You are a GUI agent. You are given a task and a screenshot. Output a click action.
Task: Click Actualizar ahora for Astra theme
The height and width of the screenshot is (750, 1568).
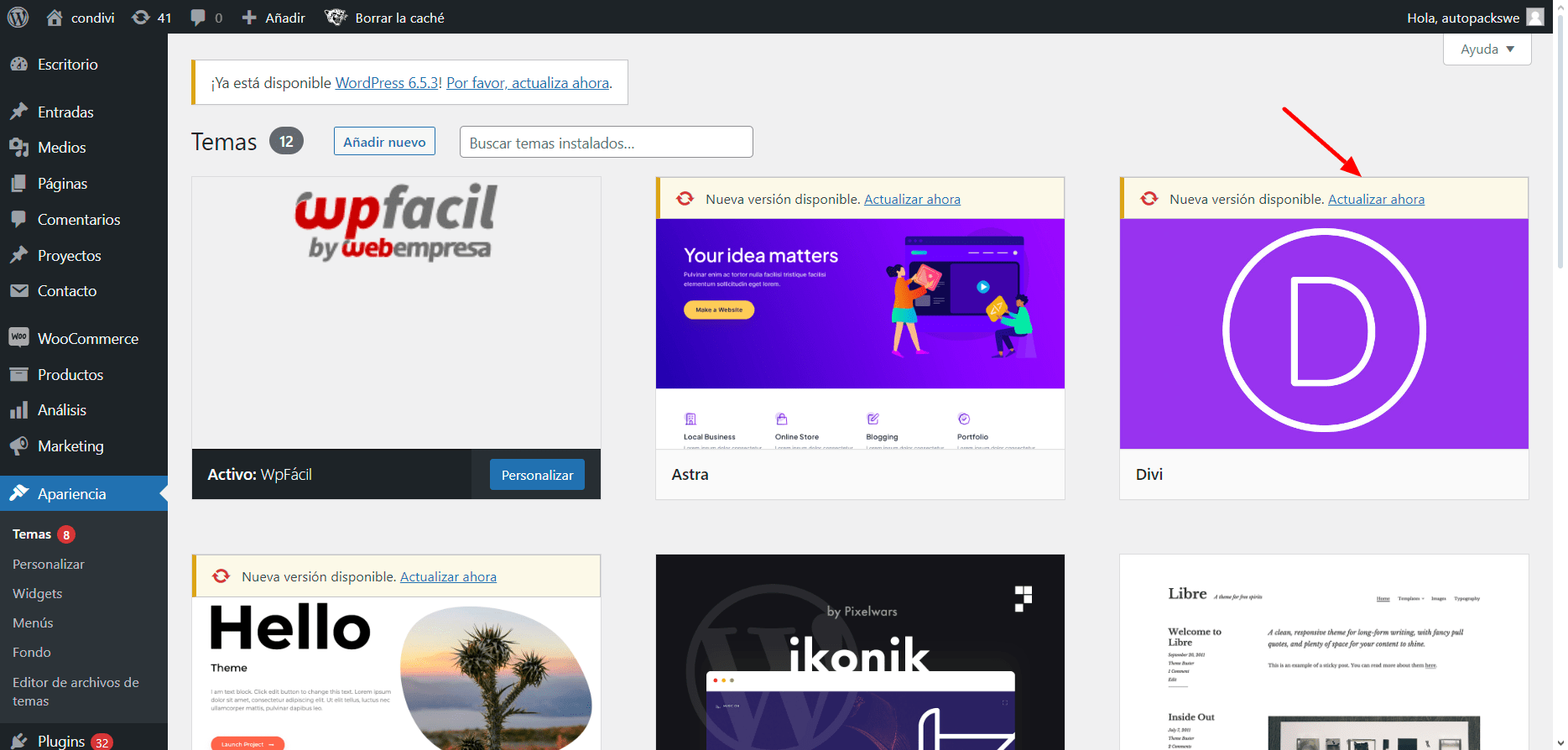click(912, 200)
